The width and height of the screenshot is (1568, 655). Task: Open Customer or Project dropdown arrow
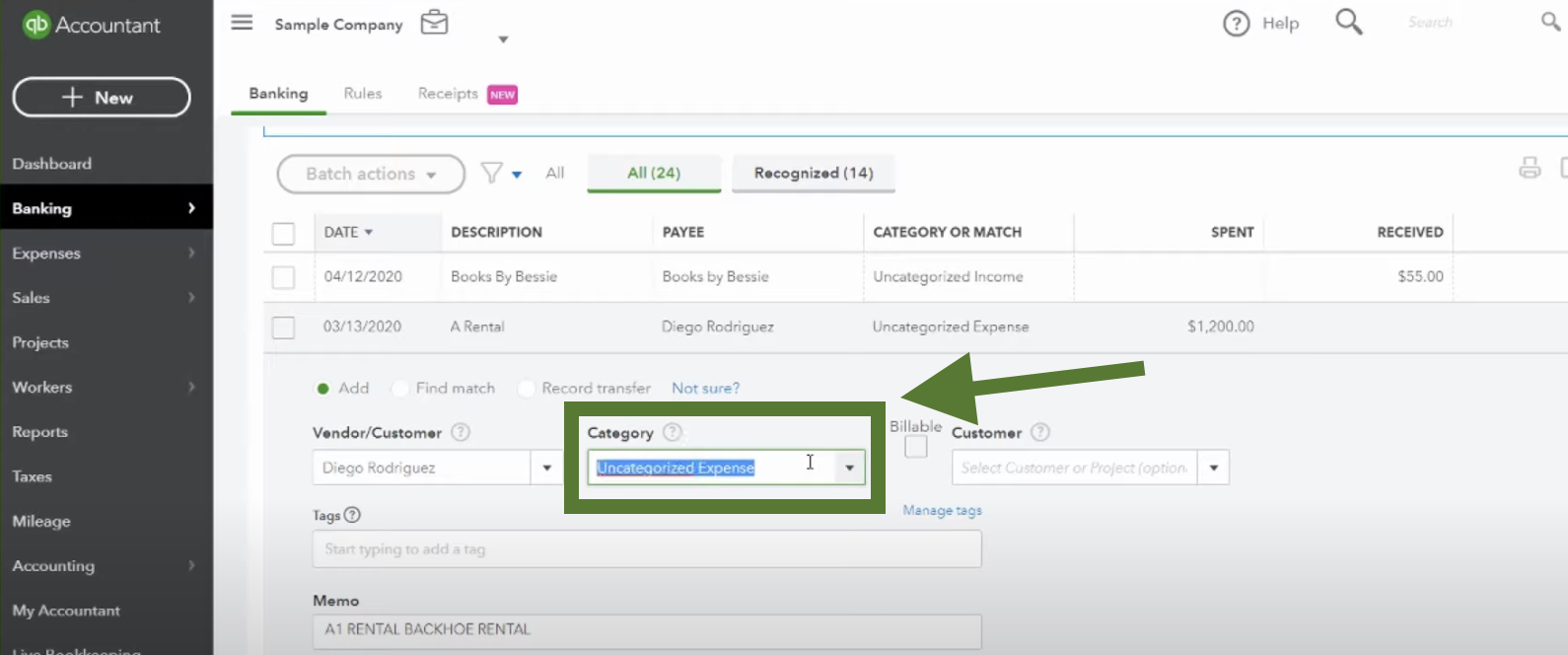click(1214, 468)
